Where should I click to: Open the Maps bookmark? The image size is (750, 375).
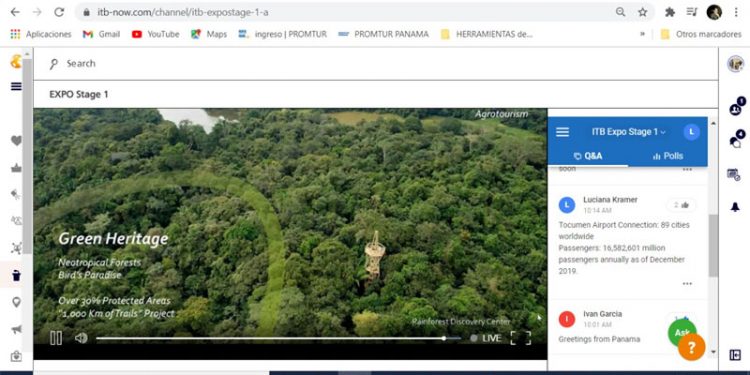tap(209, 34)
